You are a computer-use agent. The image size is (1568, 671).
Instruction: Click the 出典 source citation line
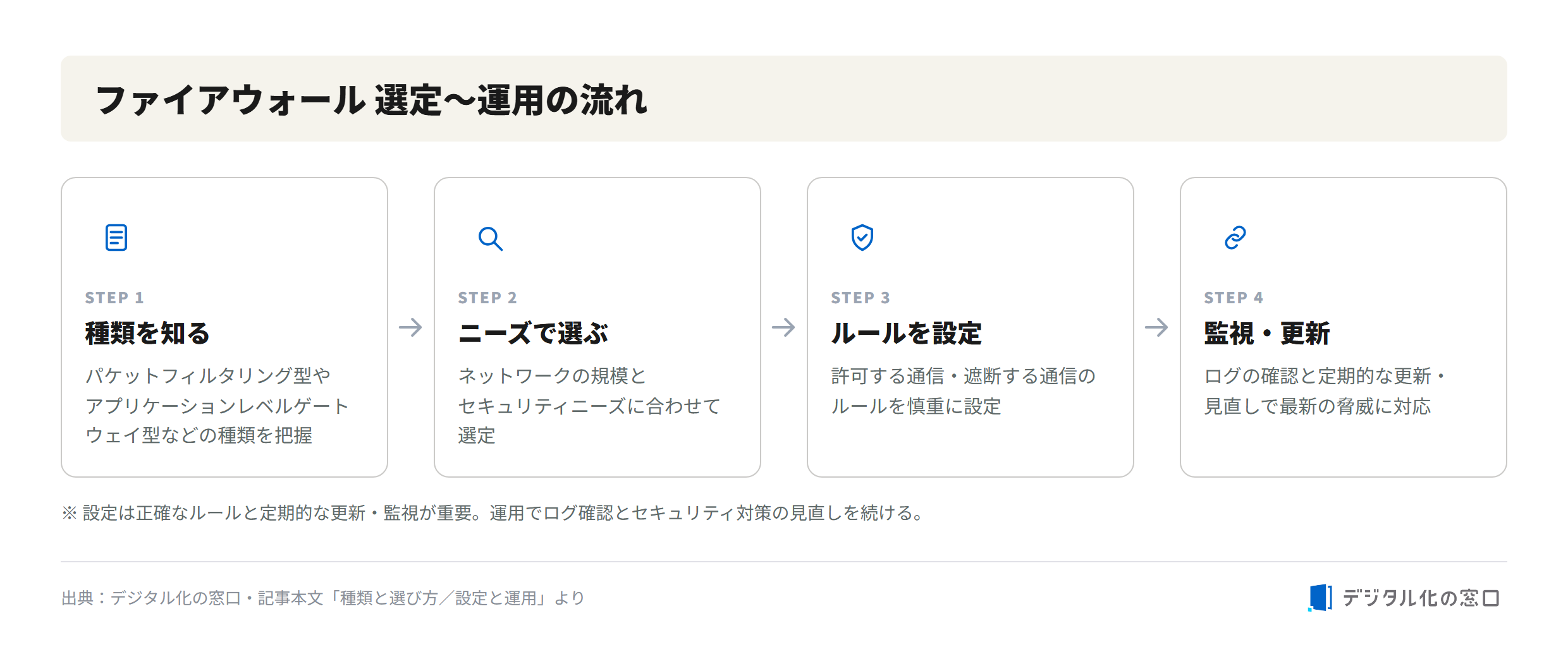click(323, 598)
